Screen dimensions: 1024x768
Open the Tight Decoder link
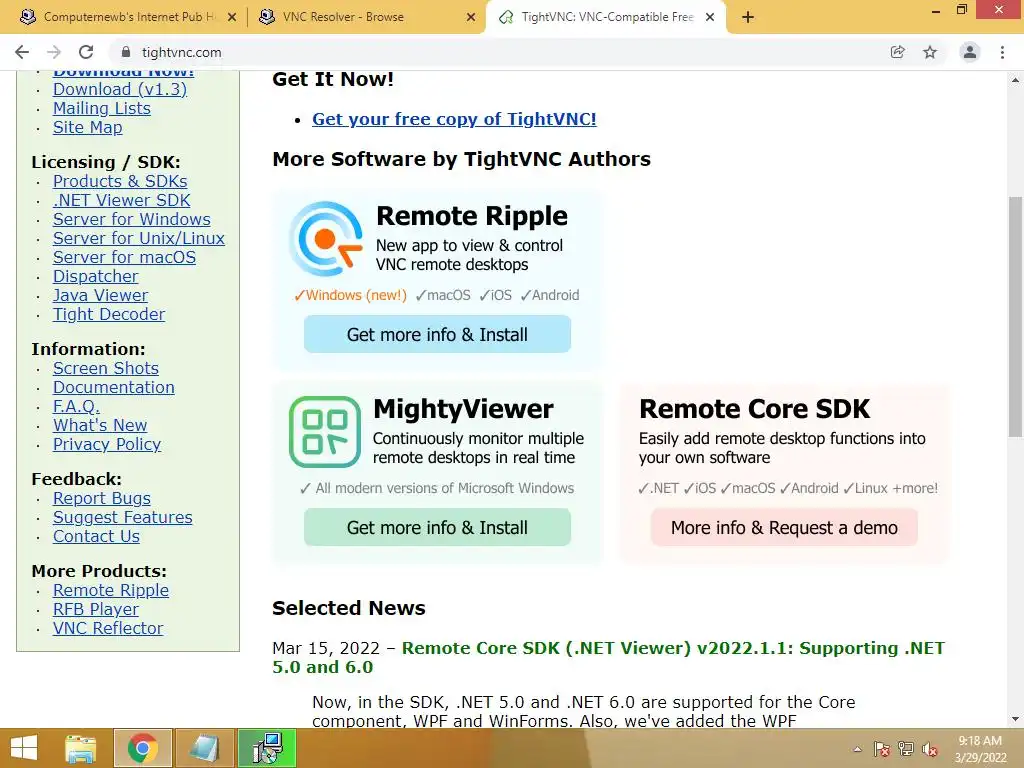click(109, 314)
